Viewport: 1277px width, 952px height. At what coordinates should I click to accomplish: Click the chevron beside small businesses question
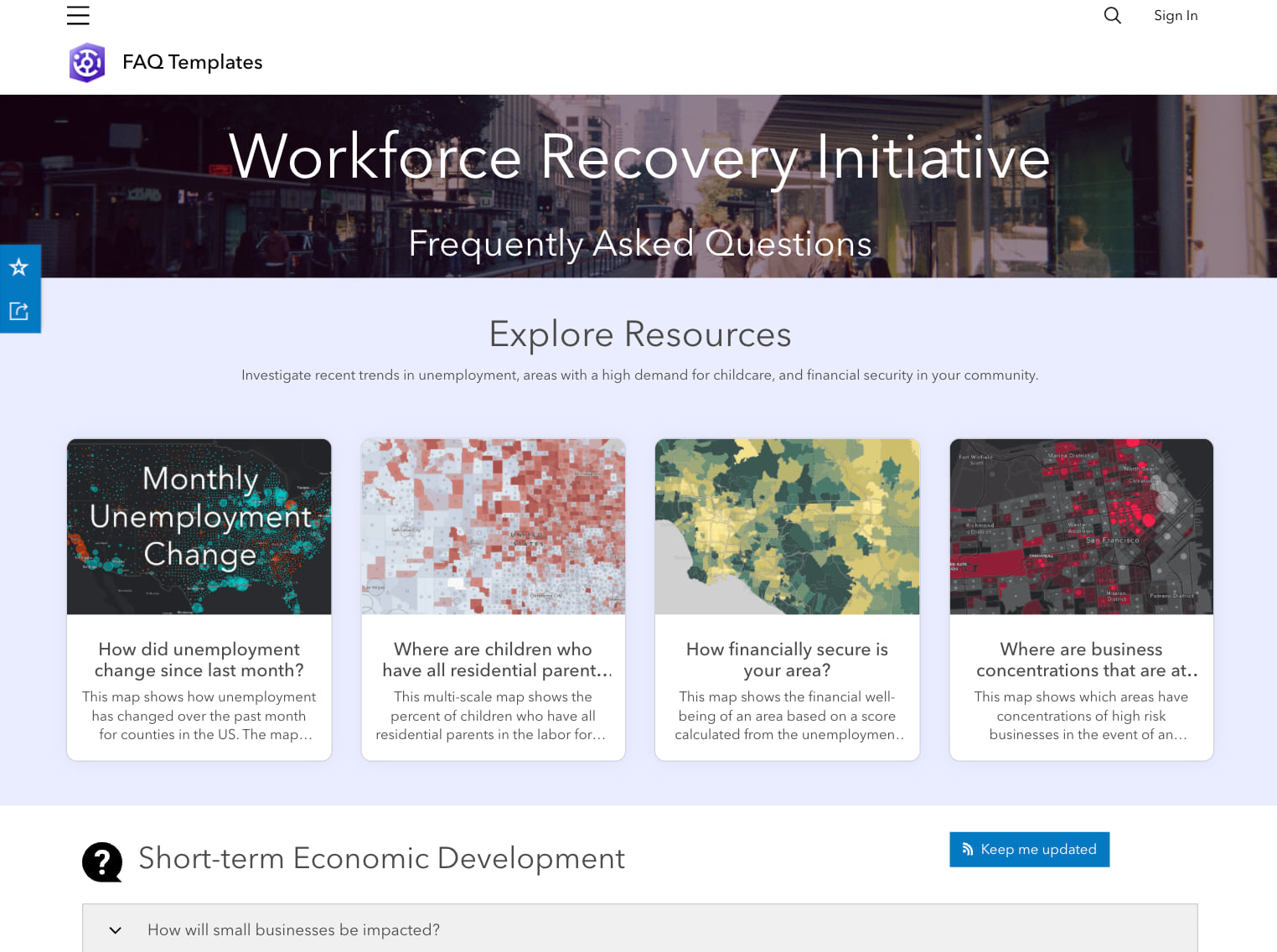116,930
